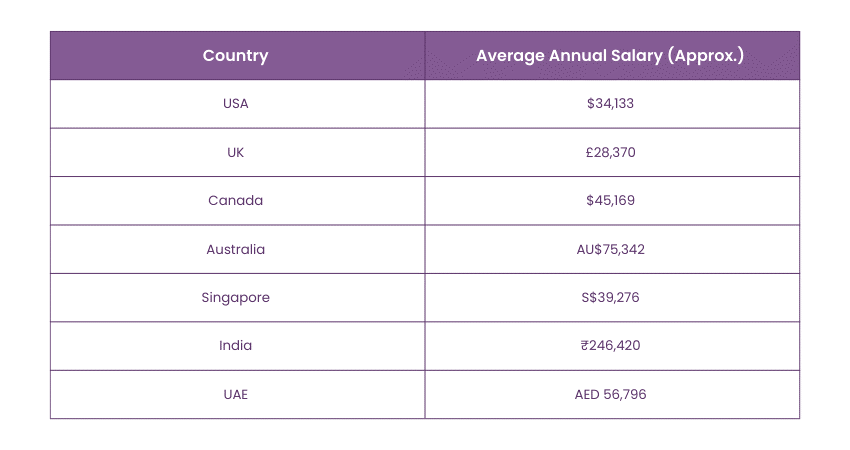Image resolution: width=850 pixels, height=450 pixels.
Task: Click the 'AU$' currency prefix text
Action: [589, 249]
